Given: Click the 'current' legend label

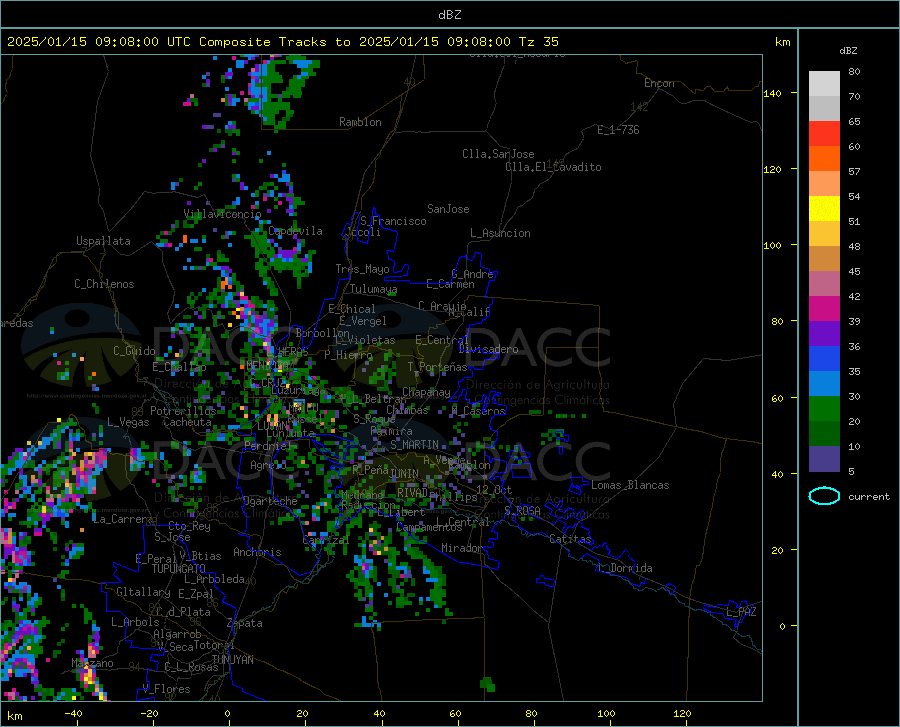Looking at the screenshot, I should pyautogui.click(x=869, y=496).
